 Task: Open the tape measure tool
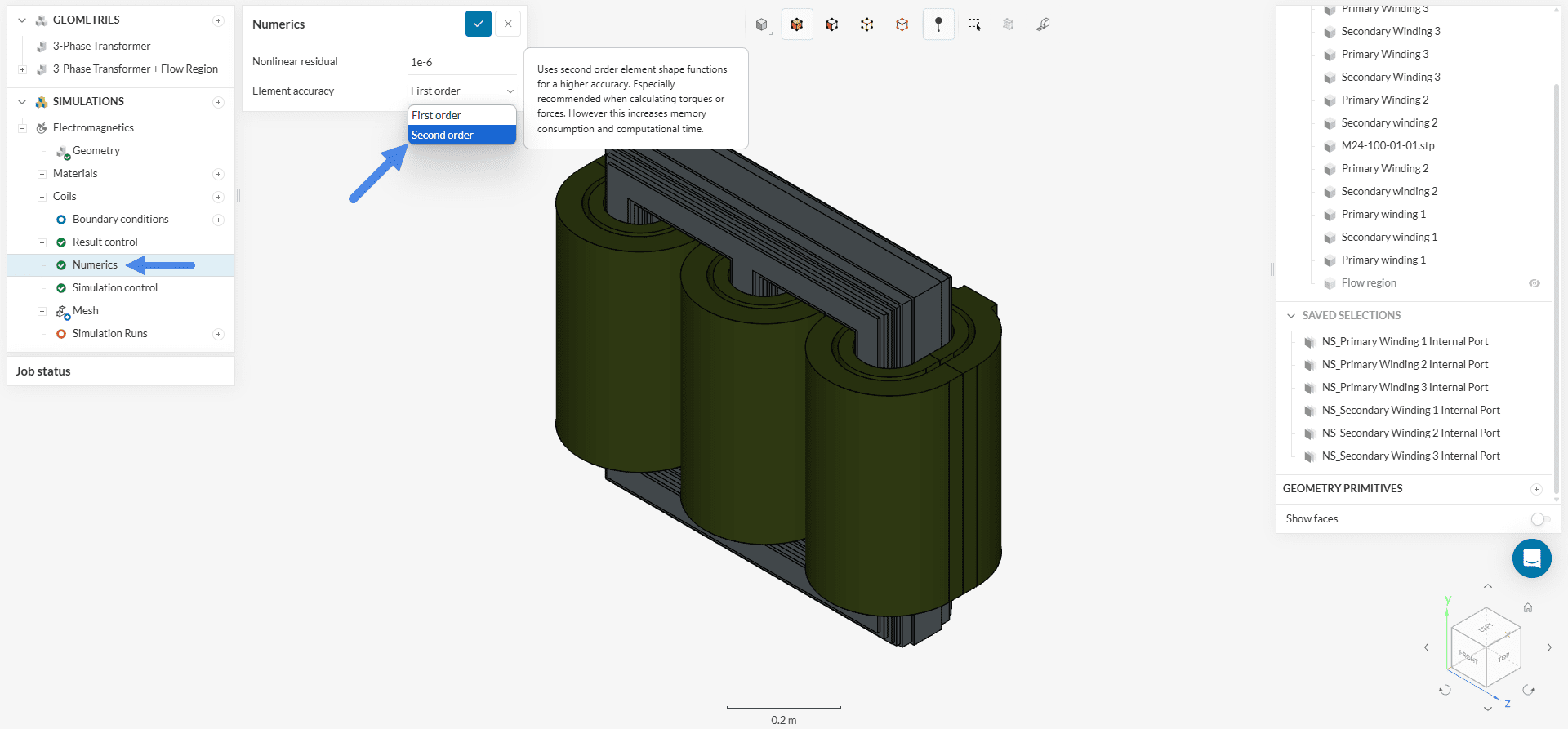pos(1043,24)
